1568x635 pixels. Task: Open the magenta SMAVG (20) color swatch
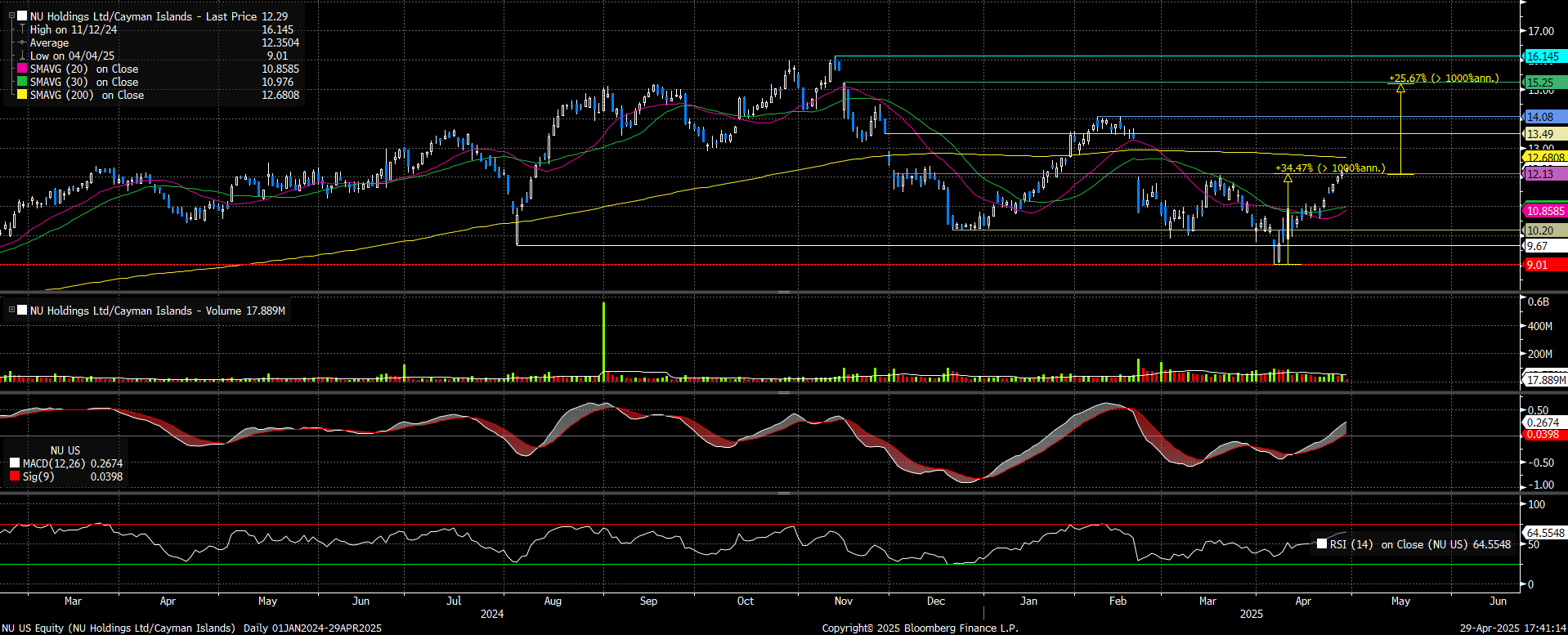tap(22, 69)
